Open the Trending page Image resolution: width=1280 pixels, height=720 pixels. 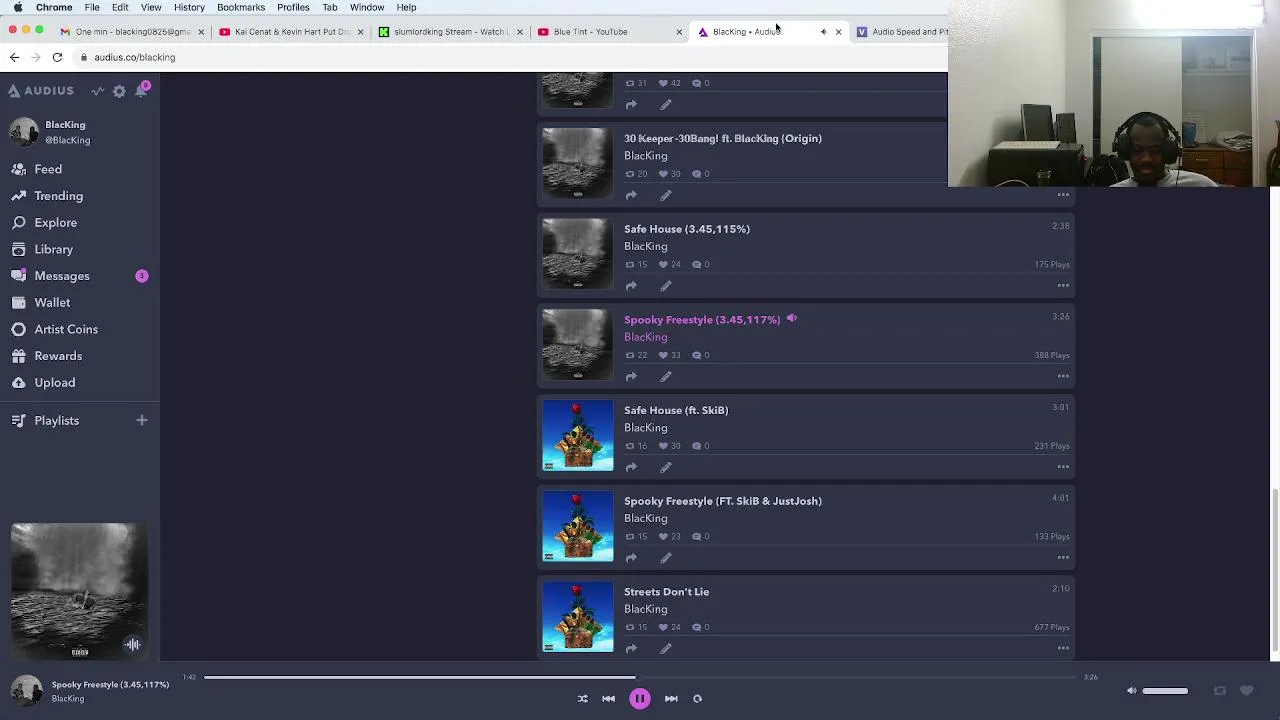[58, 196]
